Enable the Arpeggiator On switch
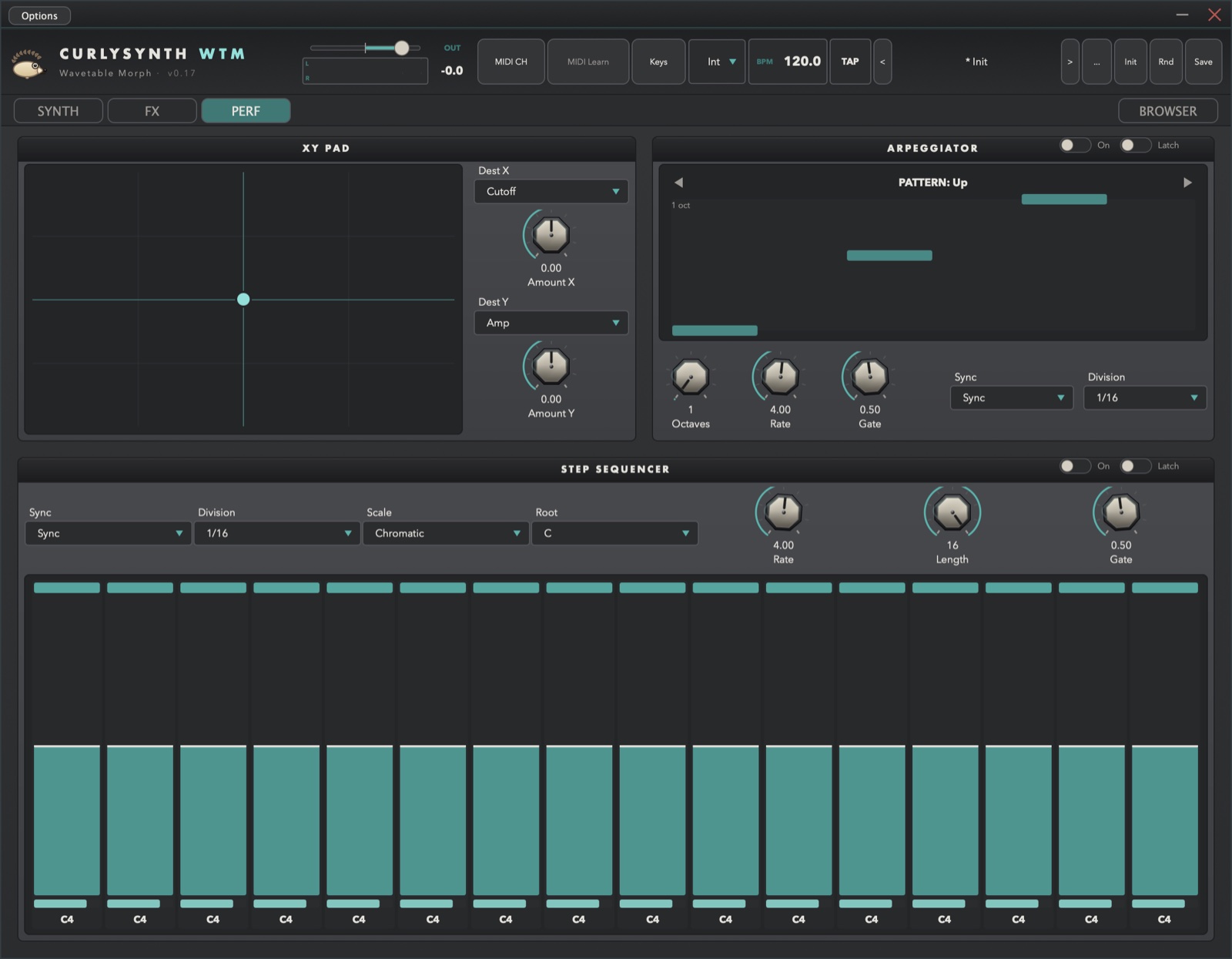 pyautogui.click(x=1075, y=145)
